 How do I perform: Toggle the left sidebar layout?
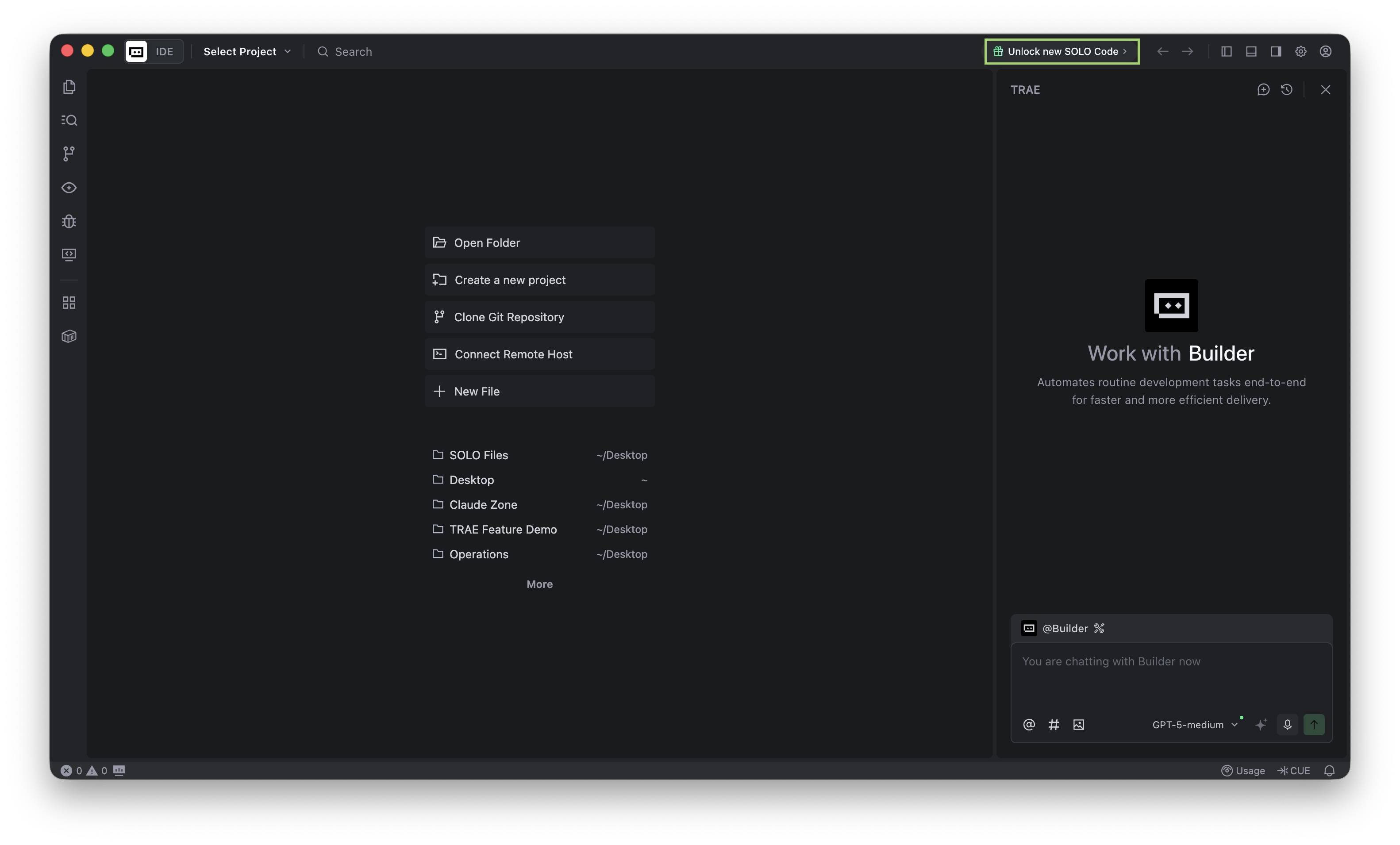1227,52
